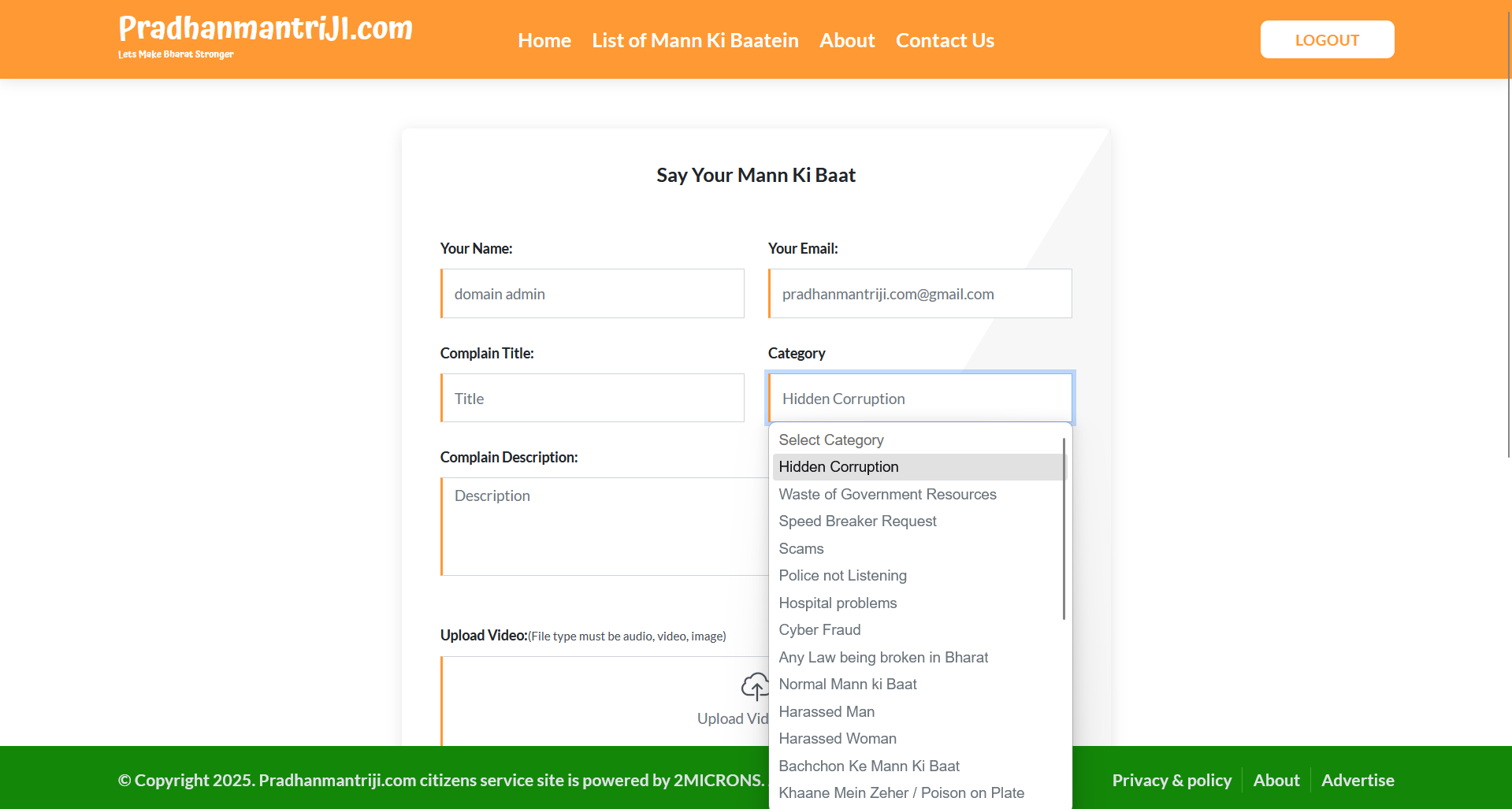Viewport: 1512px width, 809px height.
Task: Select Cyber Fraud from the list
Action: (x=819, y=630)
